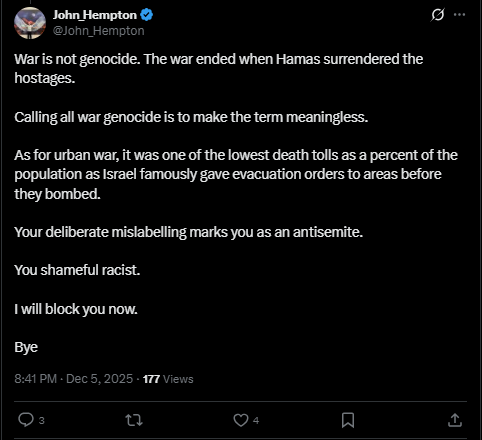
Task: Click the 'Bye' text line
Action: 26,347
